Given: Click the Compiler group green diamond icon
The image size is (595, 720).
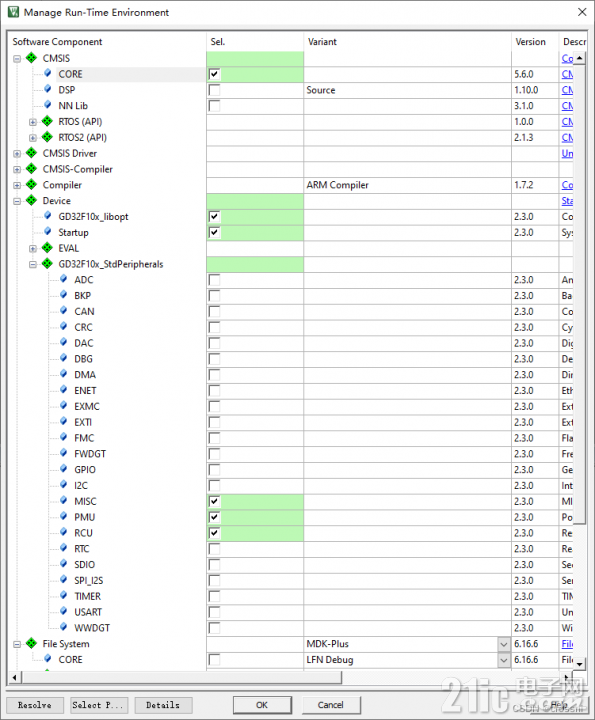Looking at the screenshot, I should point(31,185).
